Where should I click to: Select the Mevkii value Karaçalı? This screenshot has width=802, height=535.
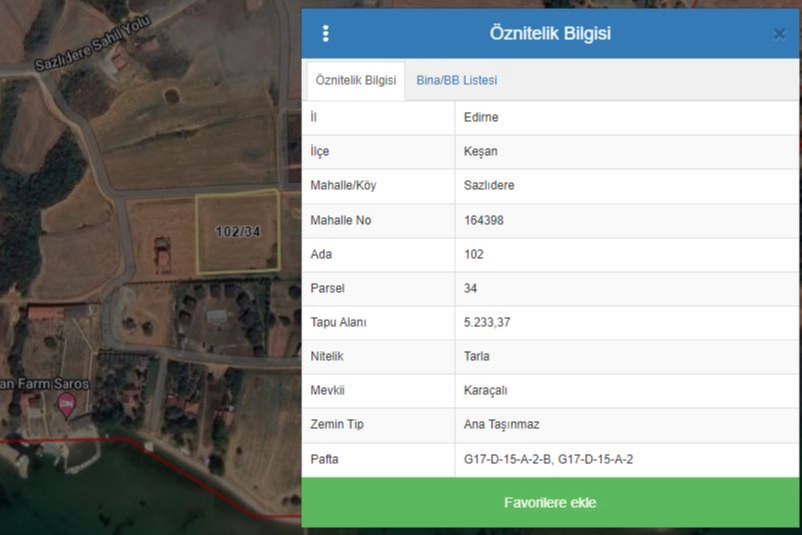point(485,390)
